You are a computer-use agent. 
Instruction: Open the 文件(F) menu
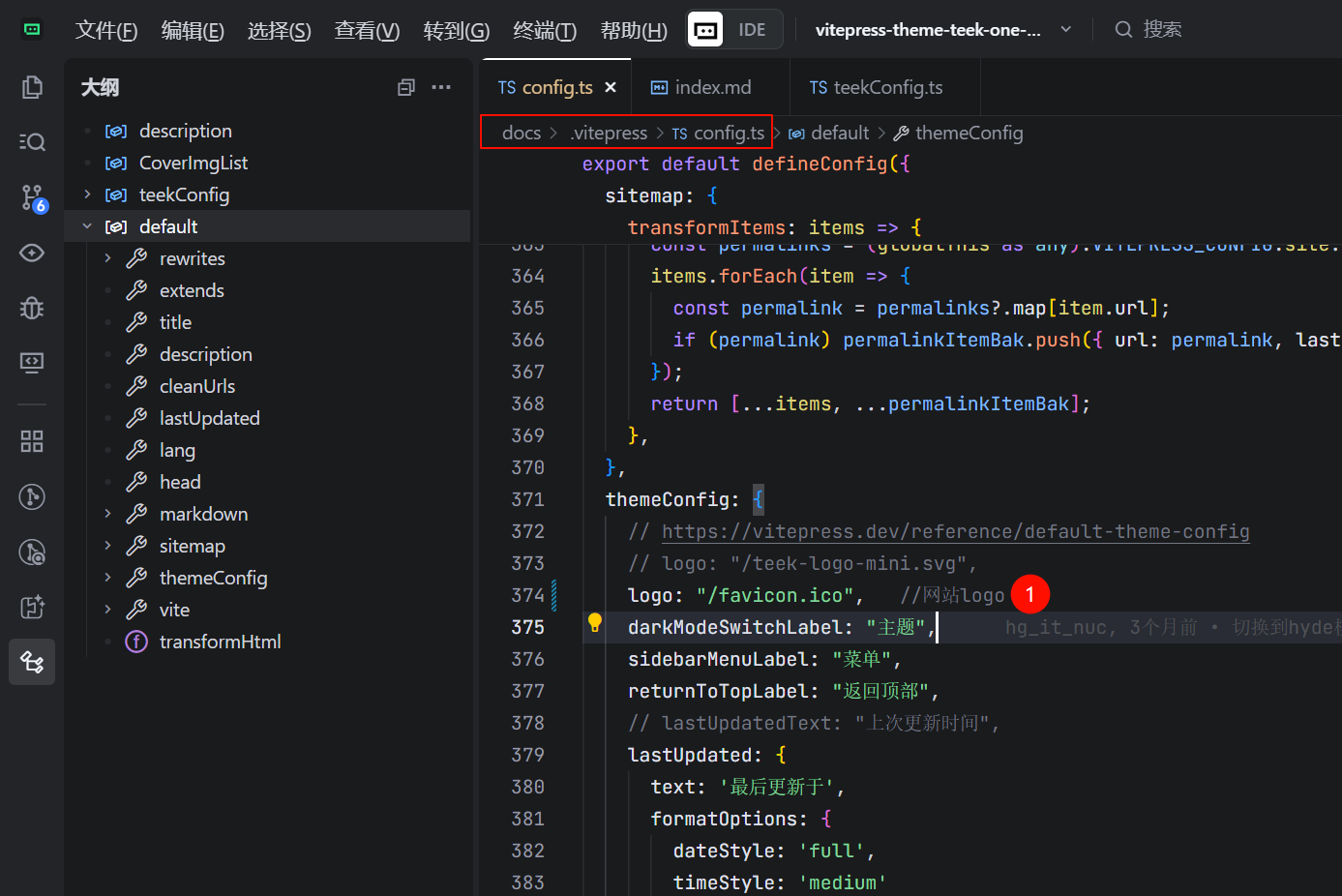(x=106, y=30)
